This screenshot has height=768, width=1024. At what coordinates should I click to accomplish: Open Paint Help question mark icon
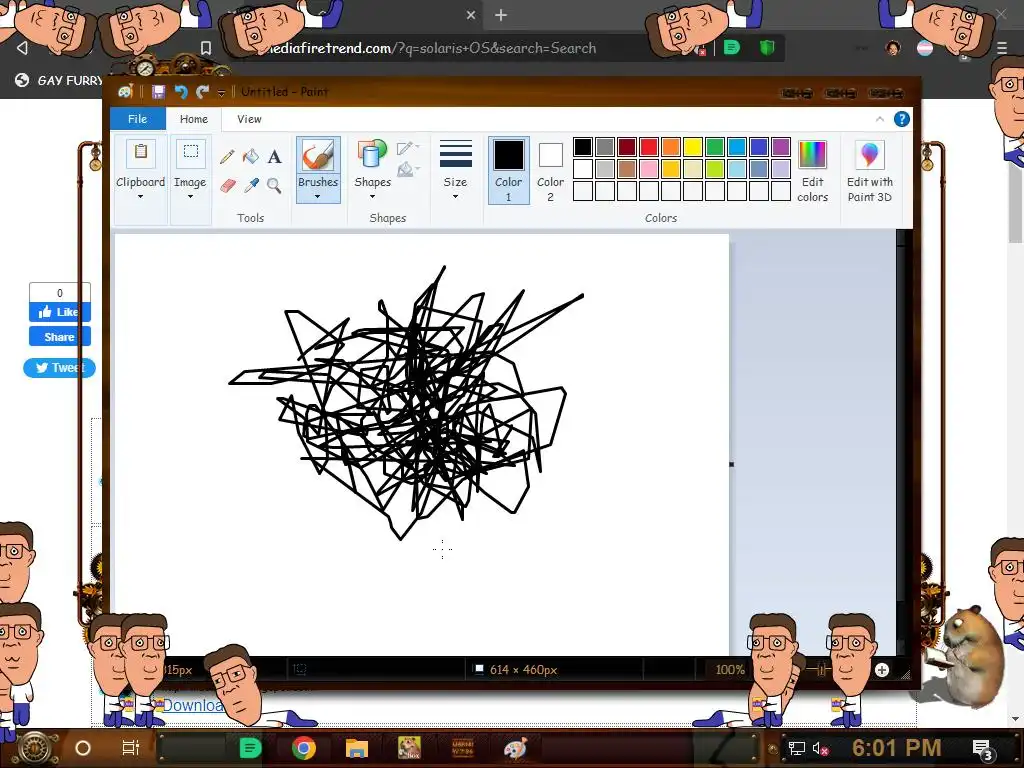point(901,119)
